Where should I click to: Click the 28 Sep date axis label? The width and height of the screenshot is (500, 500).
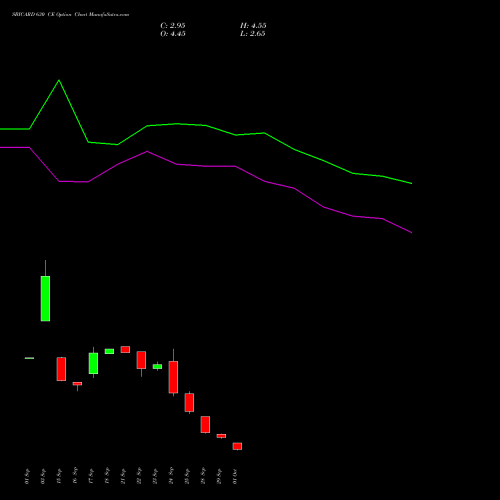point(203,476)
